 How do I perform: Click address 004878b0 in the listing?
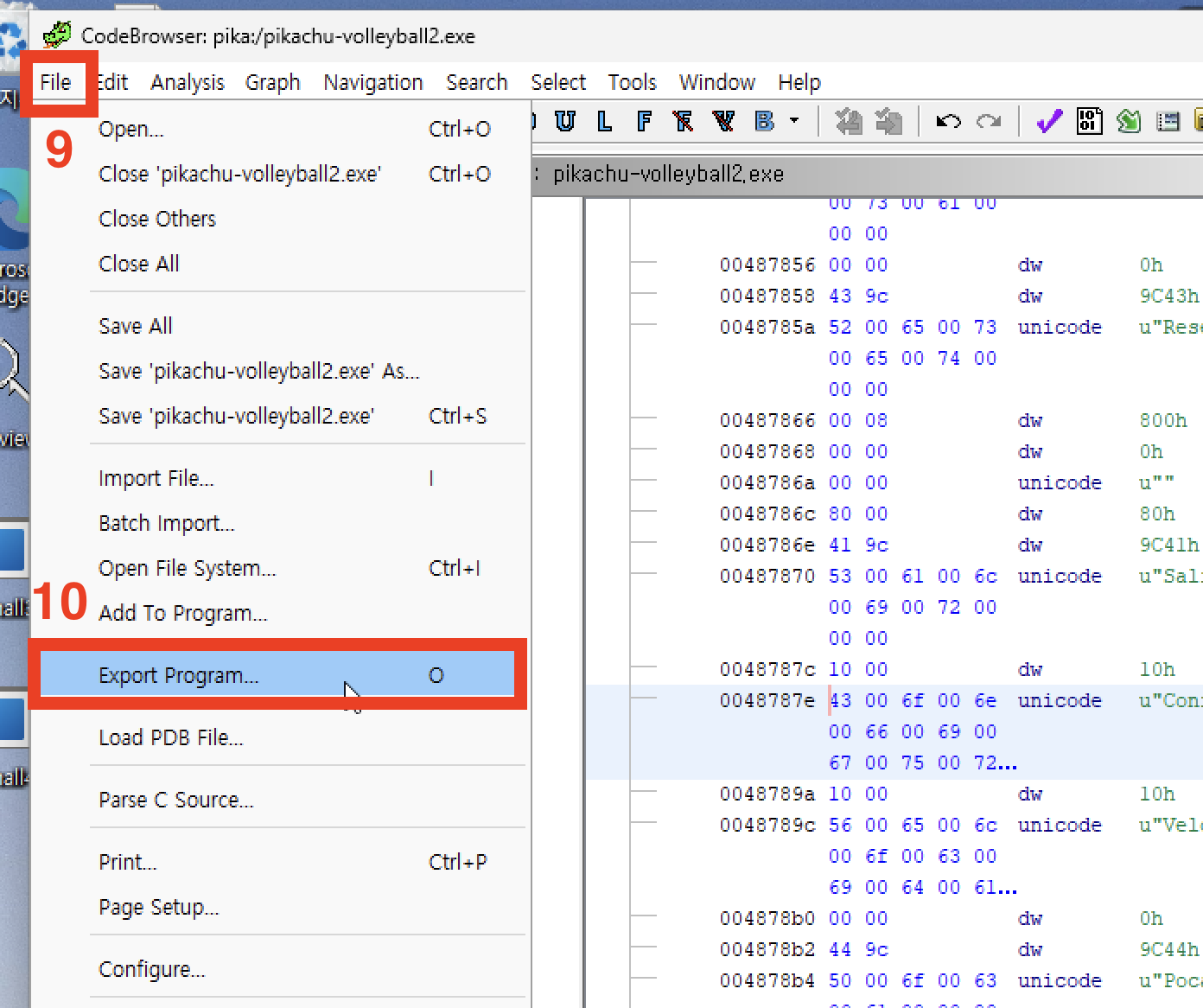(x=767, y=918)
